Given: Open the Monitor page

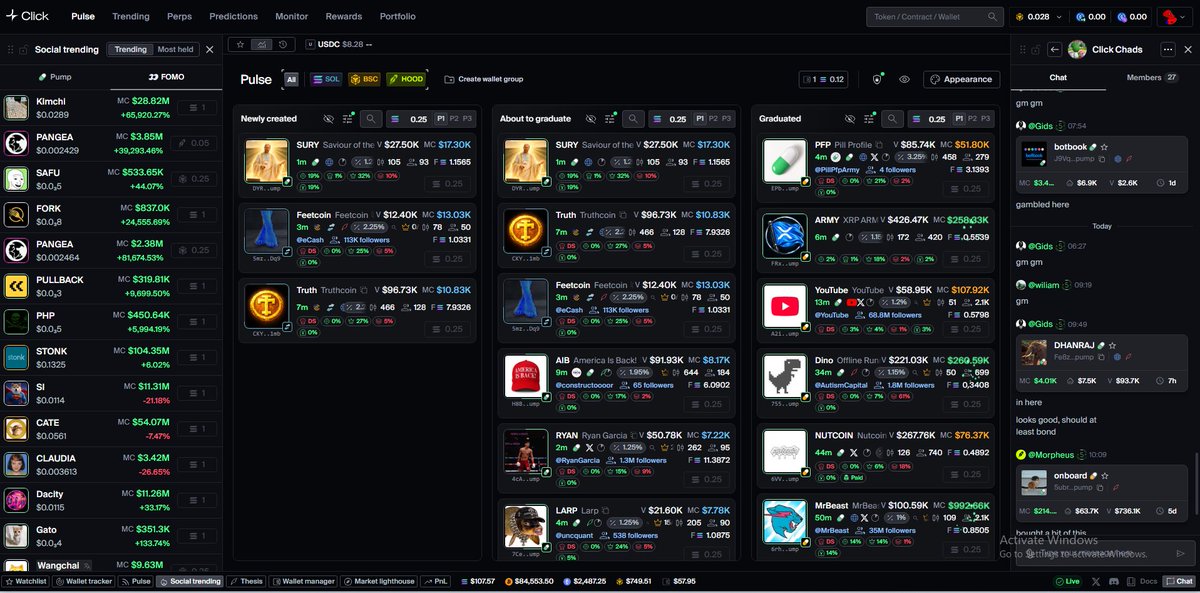Looking at the screenshot, I should (292, 16).
